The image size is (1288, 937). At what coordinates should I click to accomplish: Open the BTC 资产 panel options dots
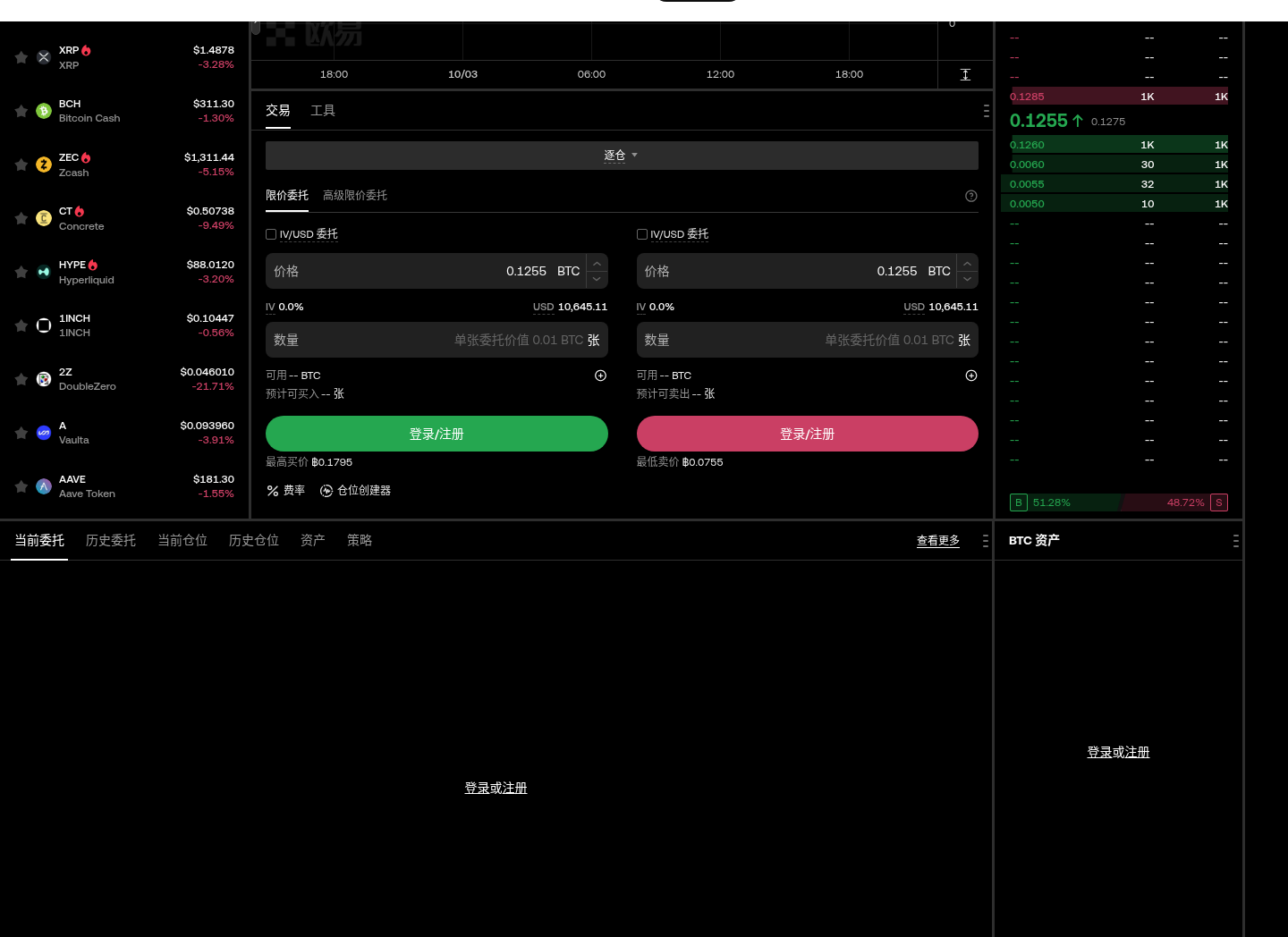tap(1235, 541)
